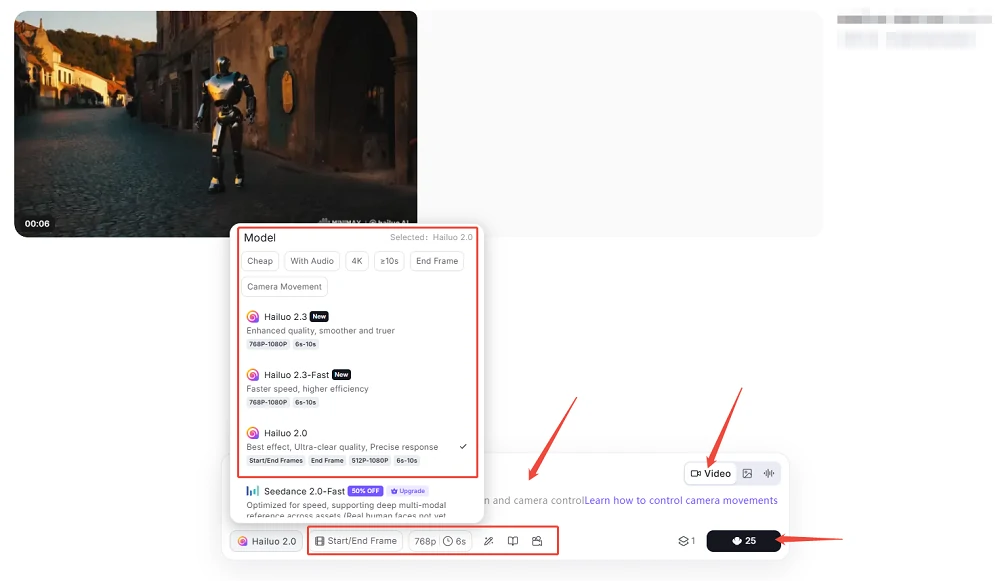Open the book-shaped prompt library icon
This screenshot has height=581, width=1000.
513,541
